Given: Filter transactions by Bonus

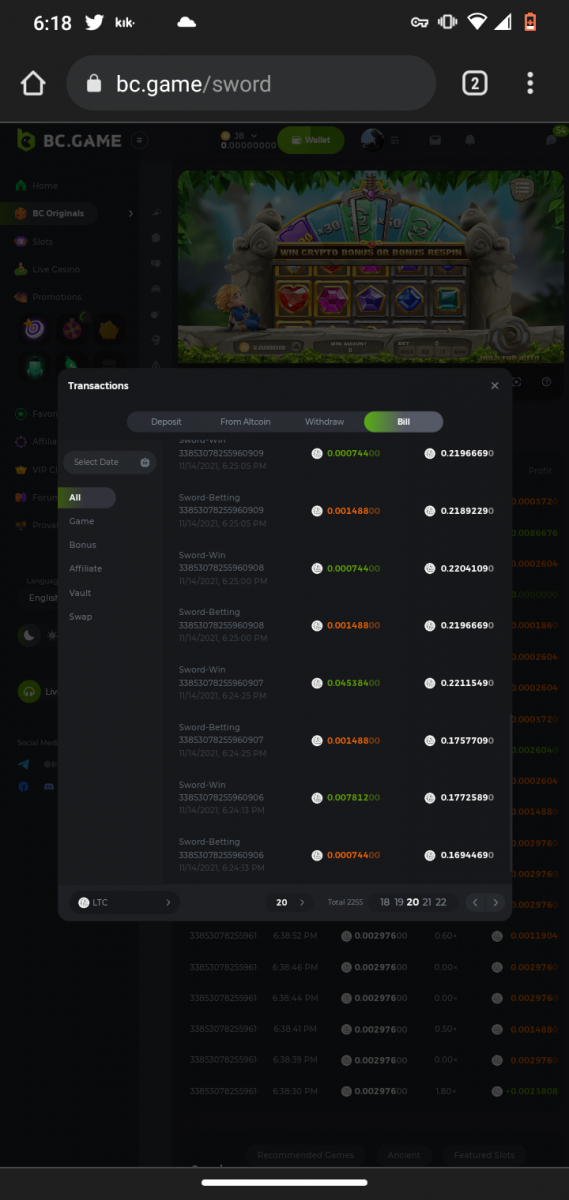Looking at the screenshot, I should click(x=83, y=545).
